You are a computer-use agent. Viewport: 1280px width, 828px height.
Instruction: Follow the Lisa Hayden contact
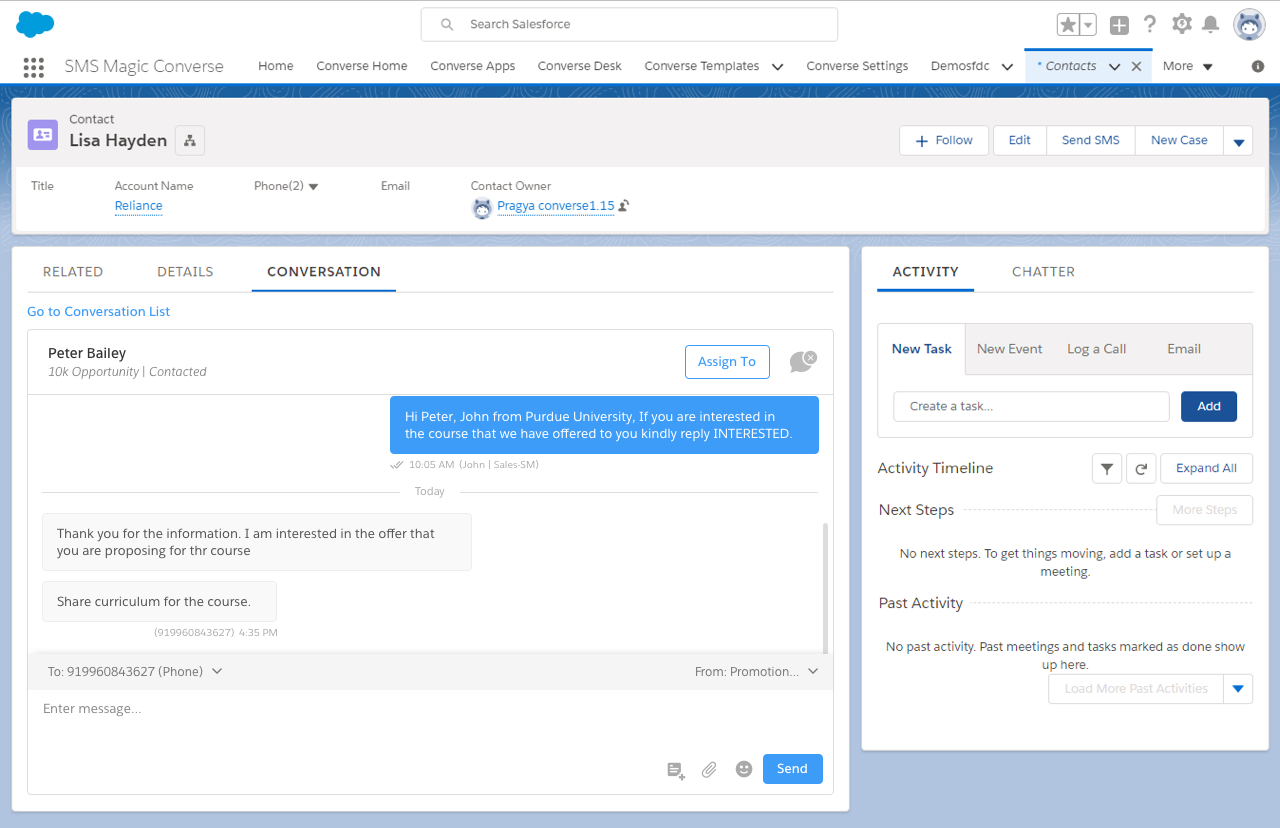coord(944,141)
